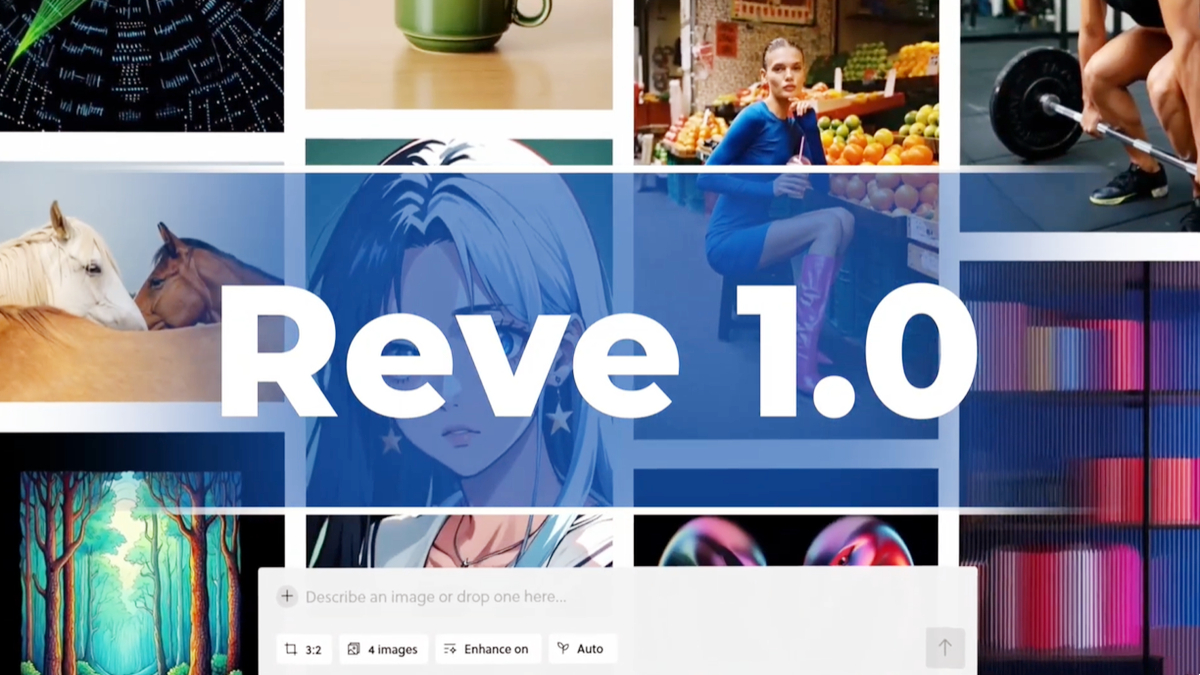Click the plus icon in the prompt bar
The height and width of the screenshot is (675, 1200).
click(x=286, y=596)
